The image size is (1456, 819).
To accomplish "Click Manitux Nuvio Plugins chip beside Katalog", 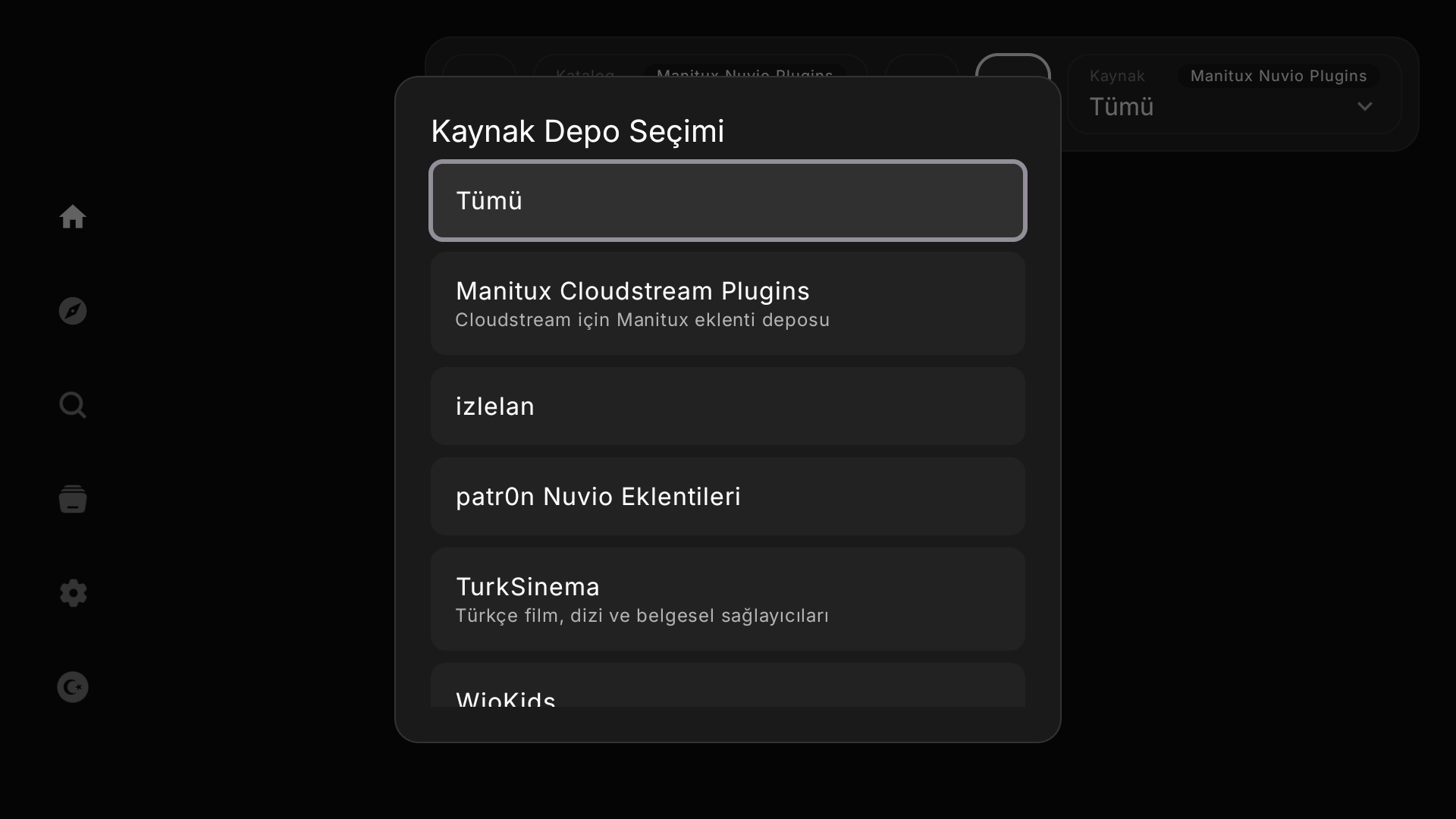I will click(745, 71).
